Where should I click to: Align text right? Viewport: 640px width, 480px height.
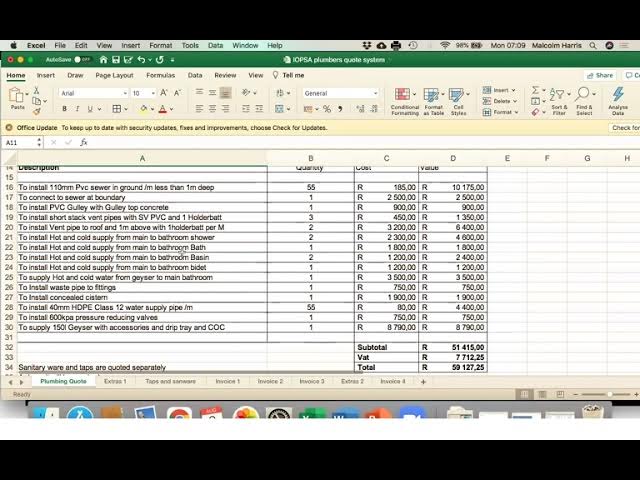[225, 109]
